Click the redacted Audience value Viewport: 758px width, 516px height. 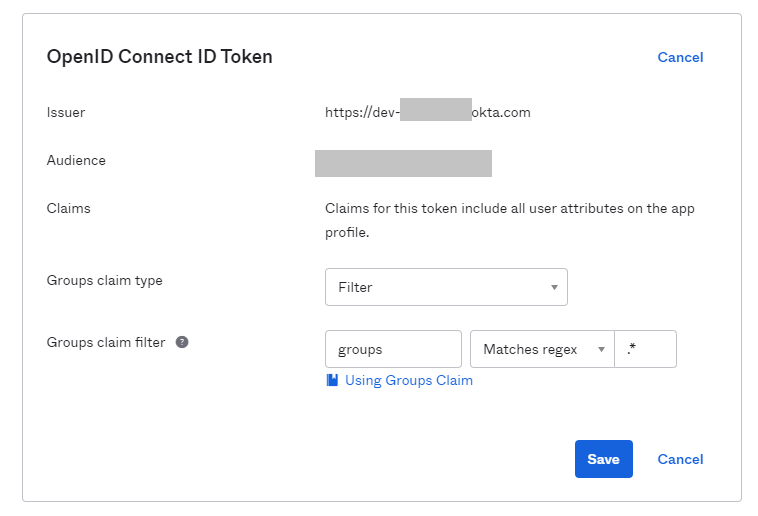[x=403, y=163]
